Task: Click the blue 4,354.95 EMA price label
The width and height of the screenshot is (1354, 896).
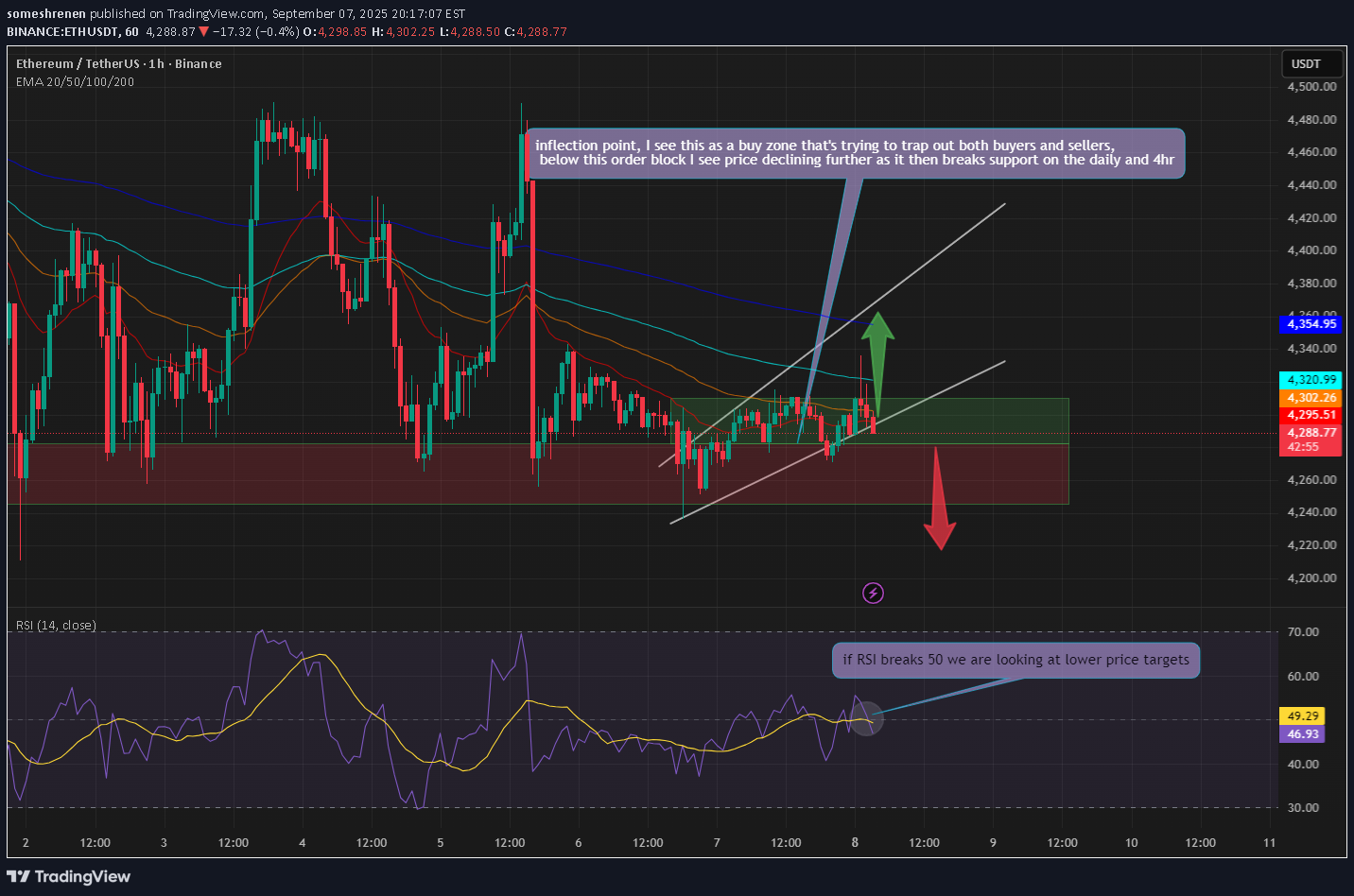Action: (1311, 324)
